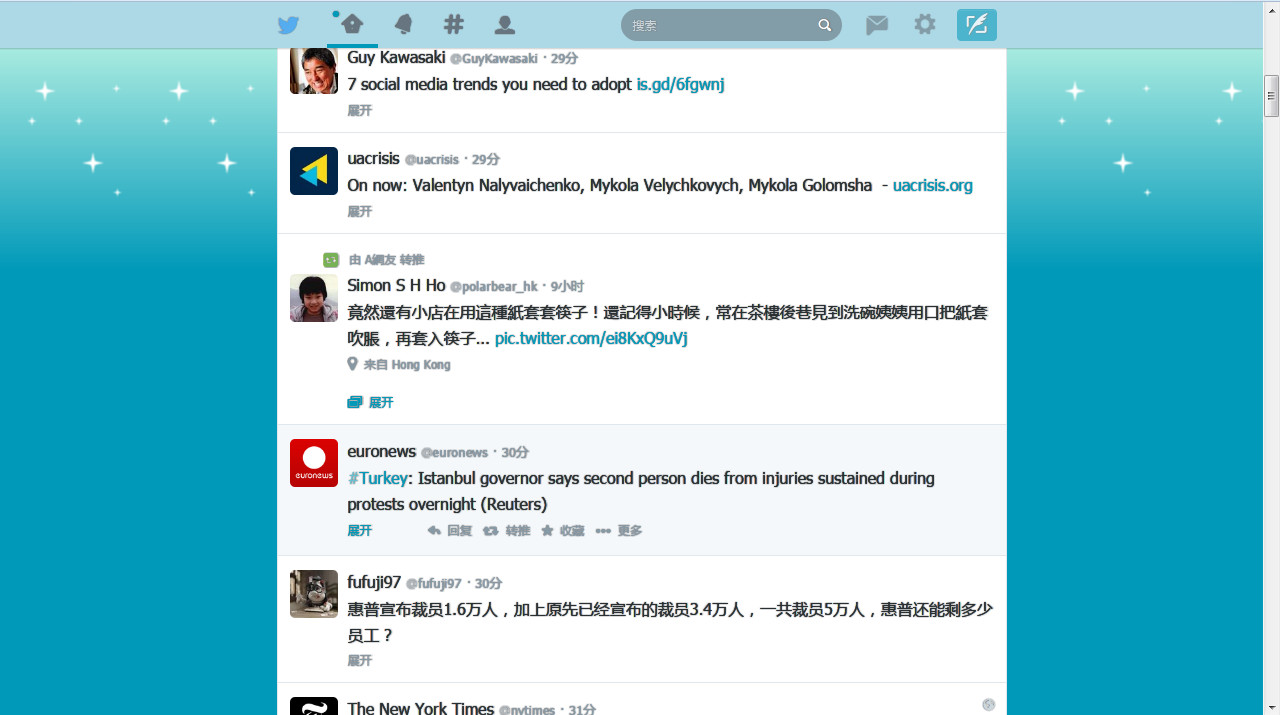The image size is (1280, 715).
Task: Open pic.twitter.com/ei8KxQ9uVj photo link
Action: pyautogui.click(x=591, y=339)
